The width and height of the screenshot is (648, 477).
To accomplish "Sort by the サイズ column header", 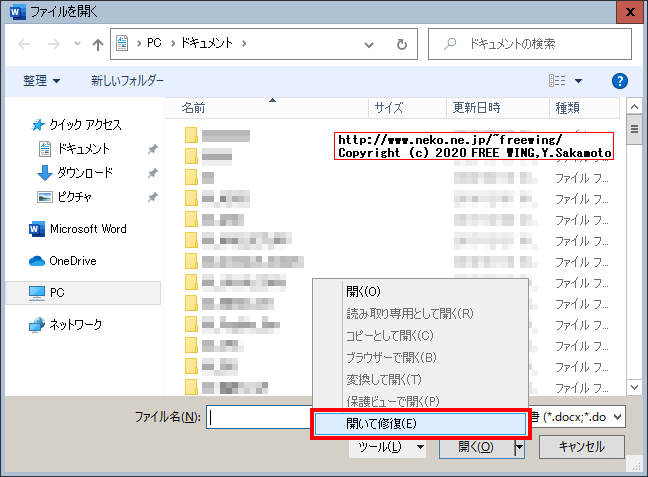I will pos(407,108).
